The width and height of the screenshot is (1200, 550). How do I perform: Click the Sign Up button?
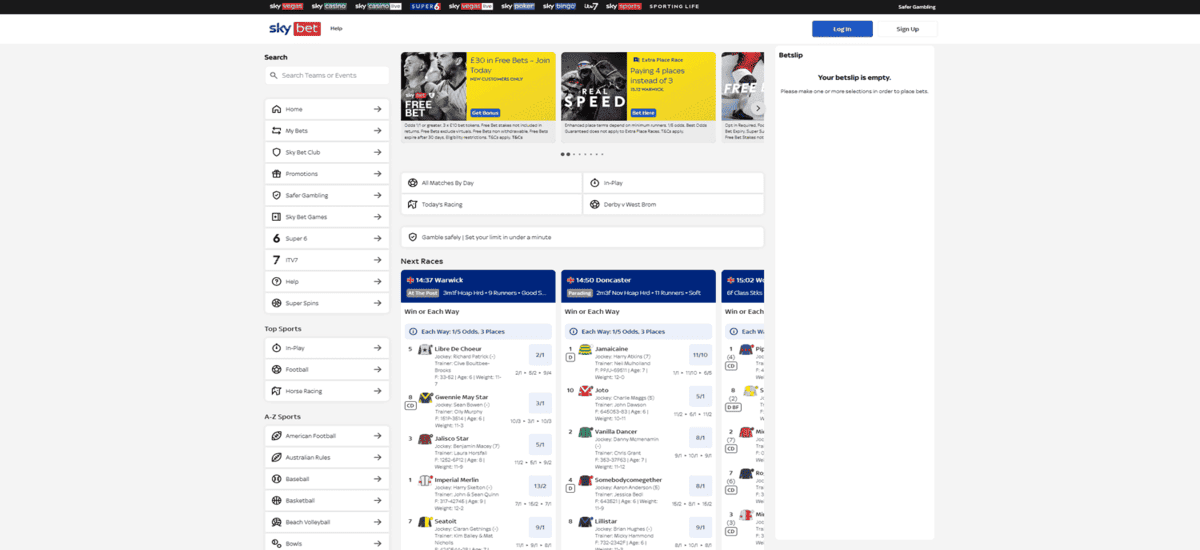point(907,29)
